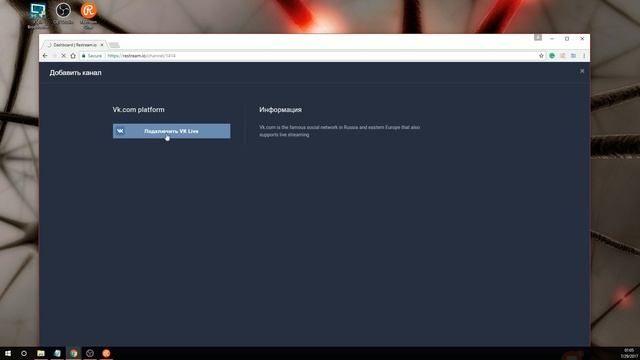
Task: Minimize the Chrome window
Action: [552, 38]
